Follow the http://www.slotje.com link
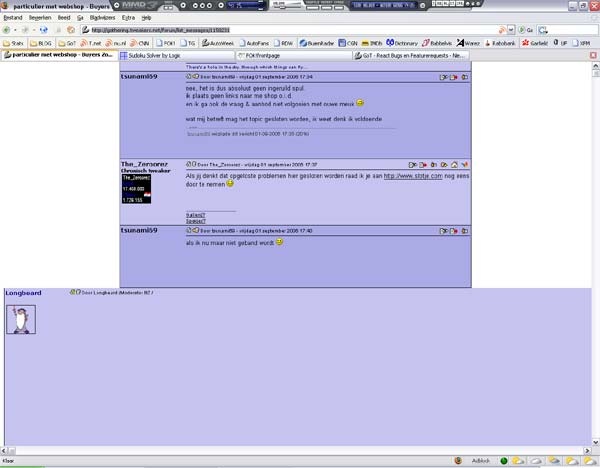The width and height of the screenshot is (600, 468). coord(413,176)
